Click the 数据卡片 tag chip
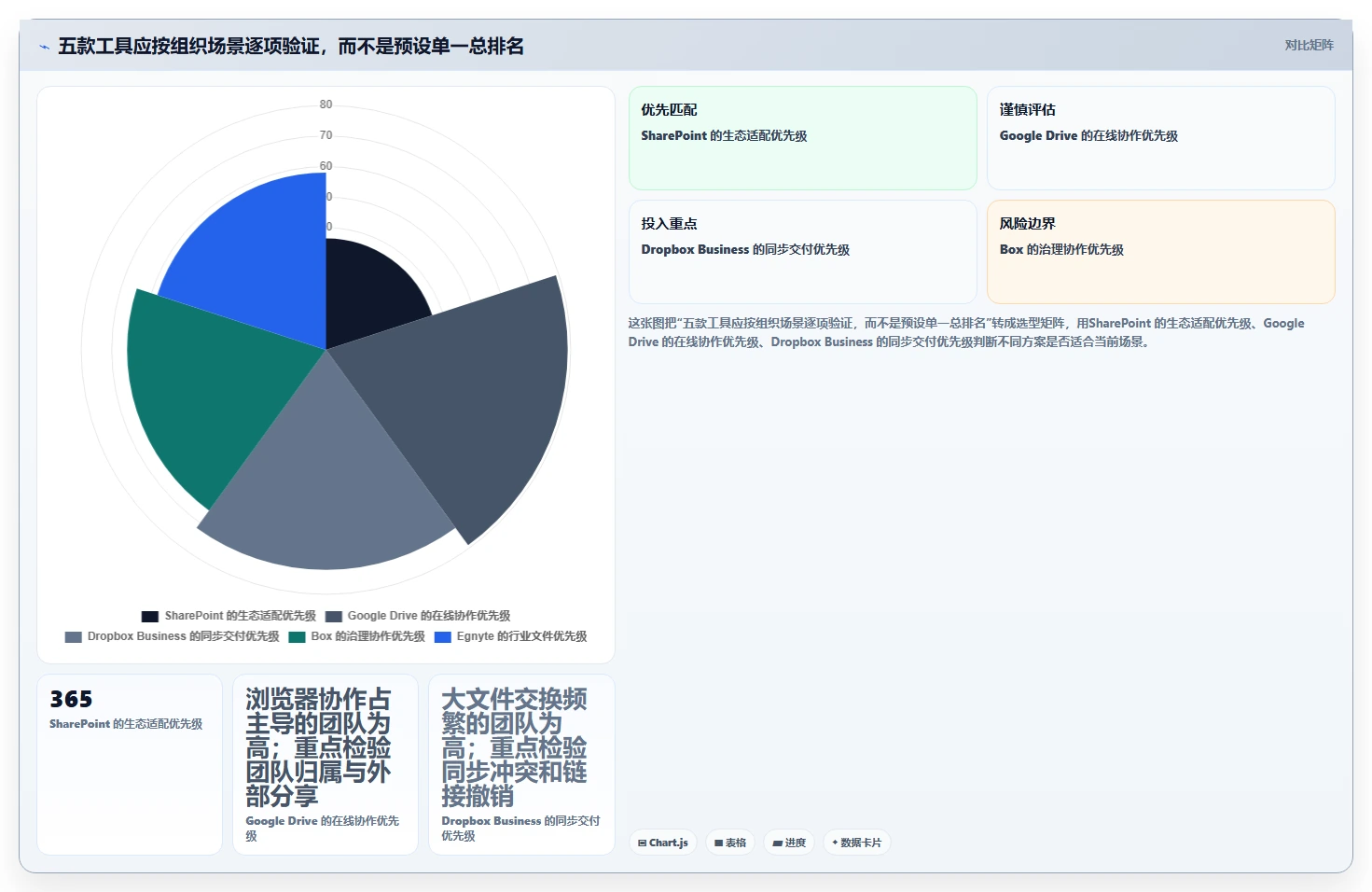 (x=857, y=843)
